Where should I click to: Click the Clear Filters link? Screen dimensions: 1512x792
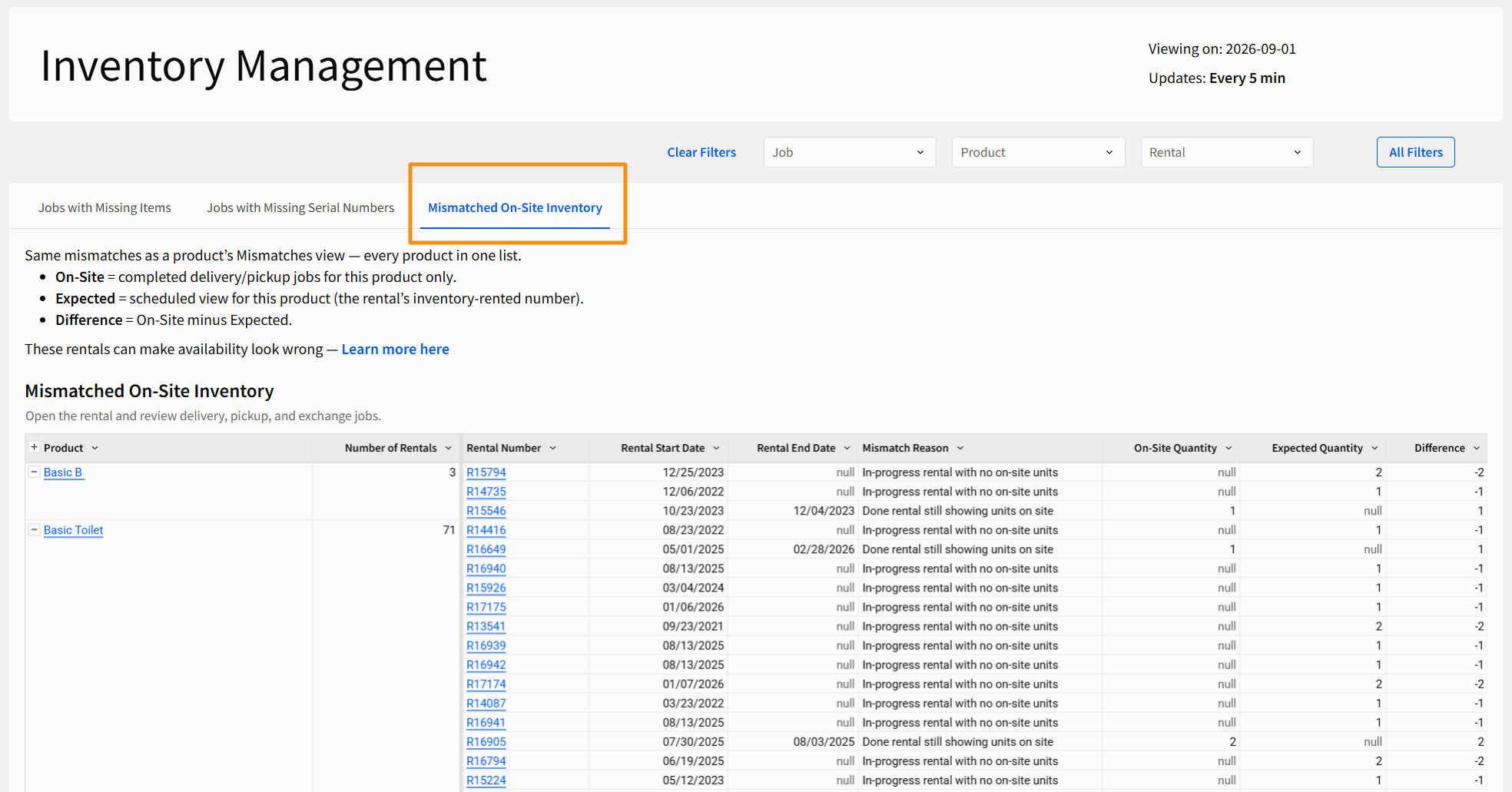[x=701, y=152]
